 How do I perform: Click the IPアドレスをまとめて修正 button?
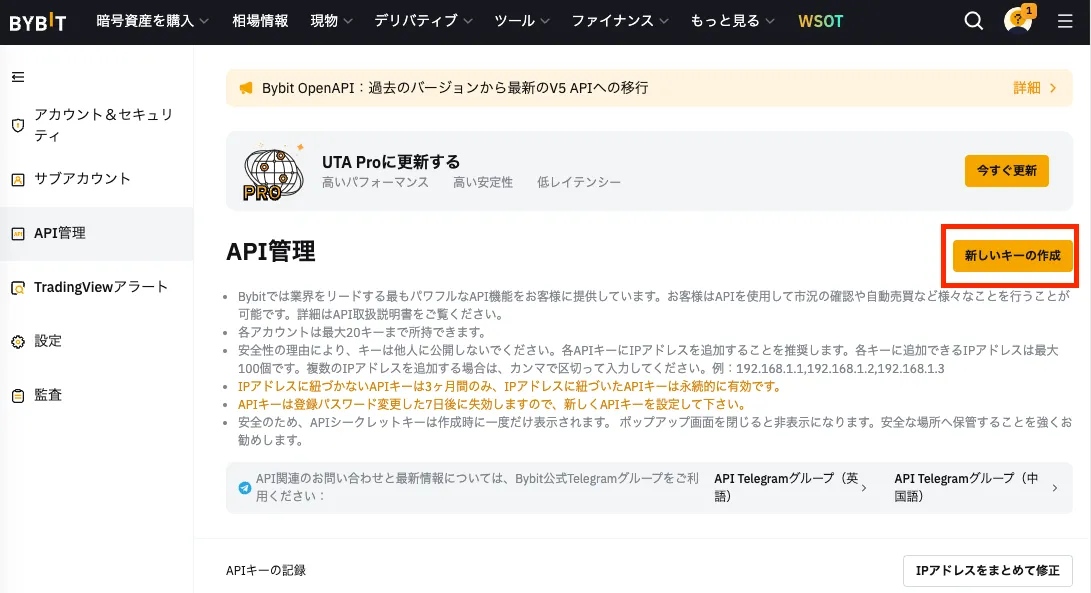coord(987,570)
